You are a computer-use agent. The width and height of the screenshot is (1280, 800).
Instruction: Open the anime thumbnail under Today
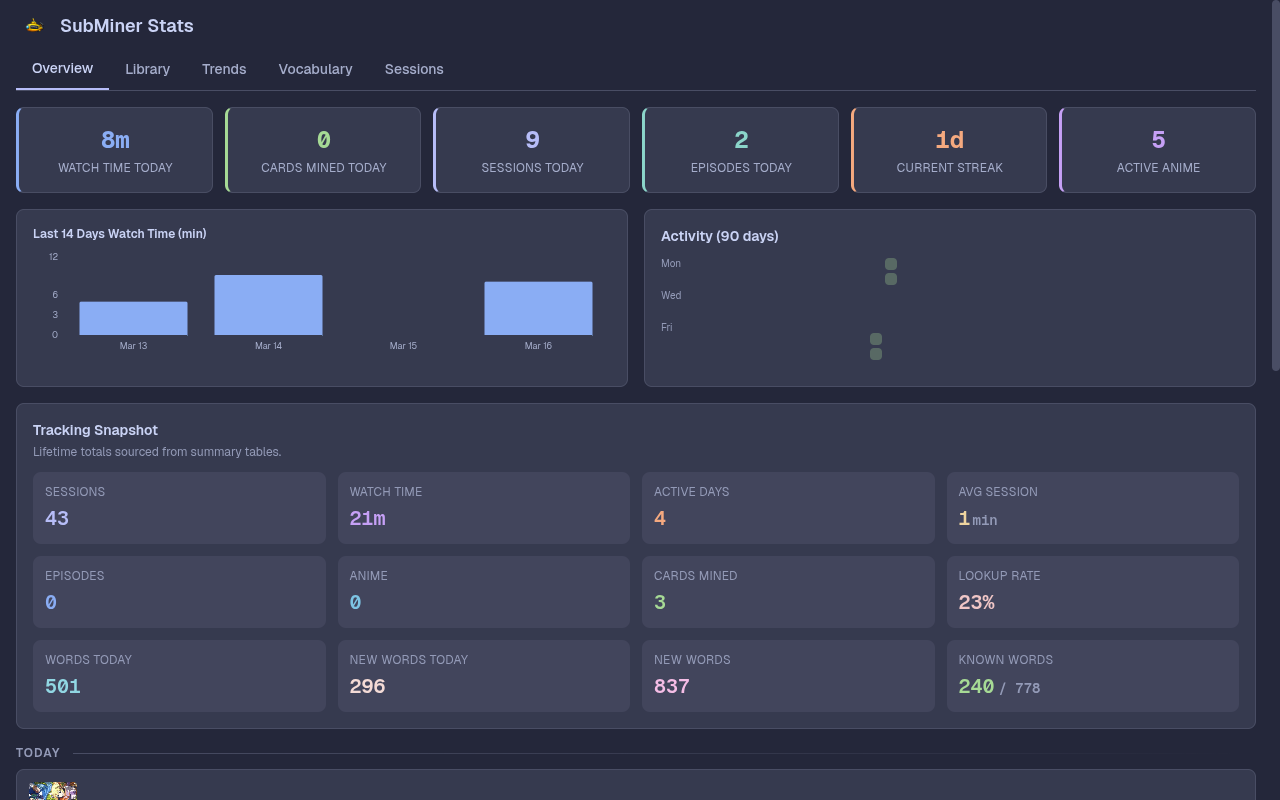pyautogui.click(x=54, y=790)
